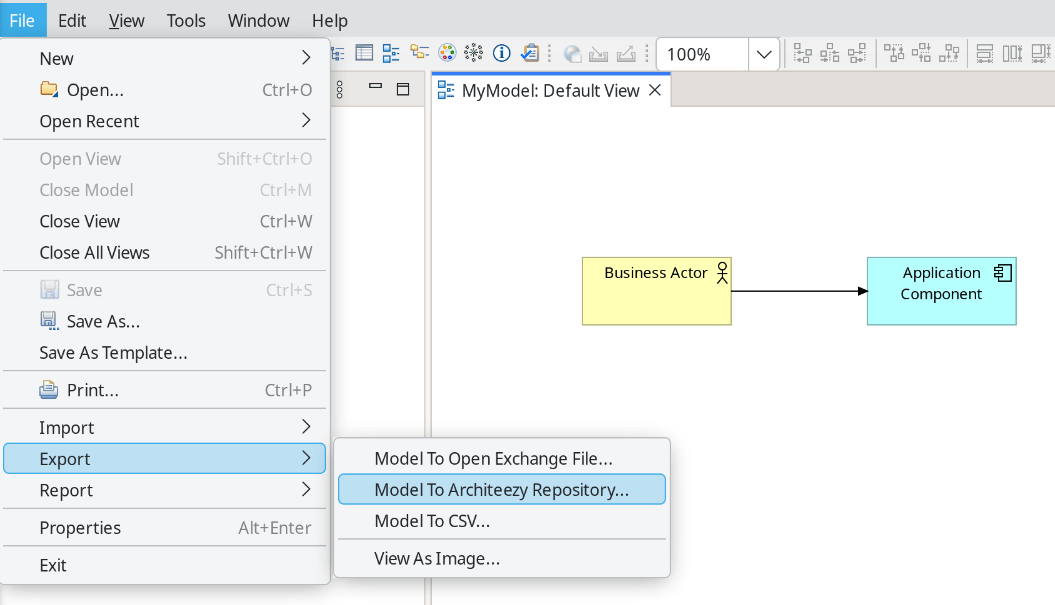Select Close View in File menu
Screen dimensions: 1055x605
pos(165,221)
